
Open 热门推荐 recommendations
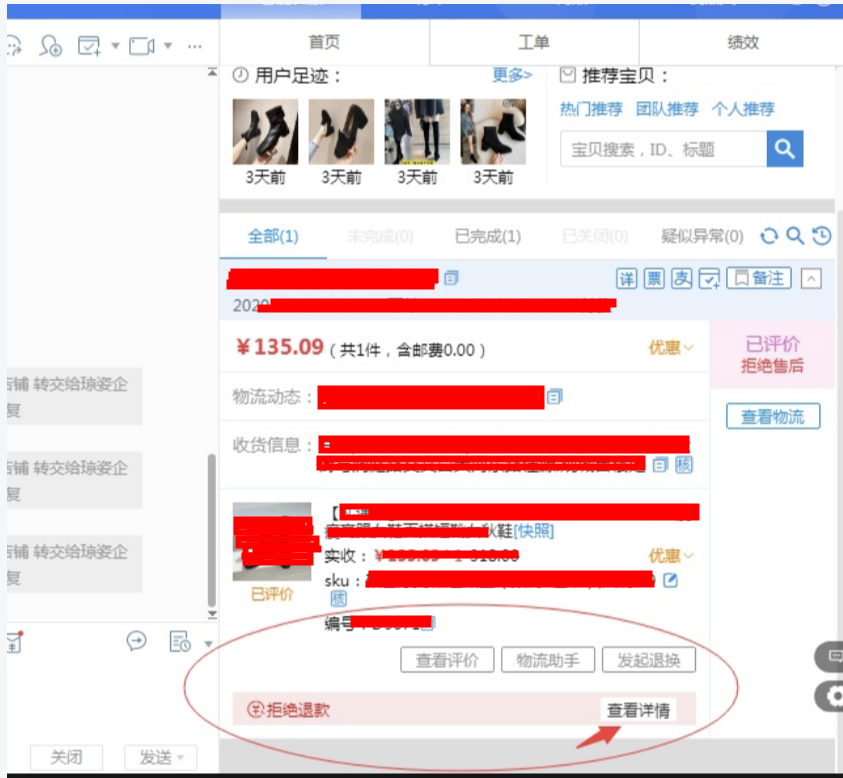click(591, 109)
